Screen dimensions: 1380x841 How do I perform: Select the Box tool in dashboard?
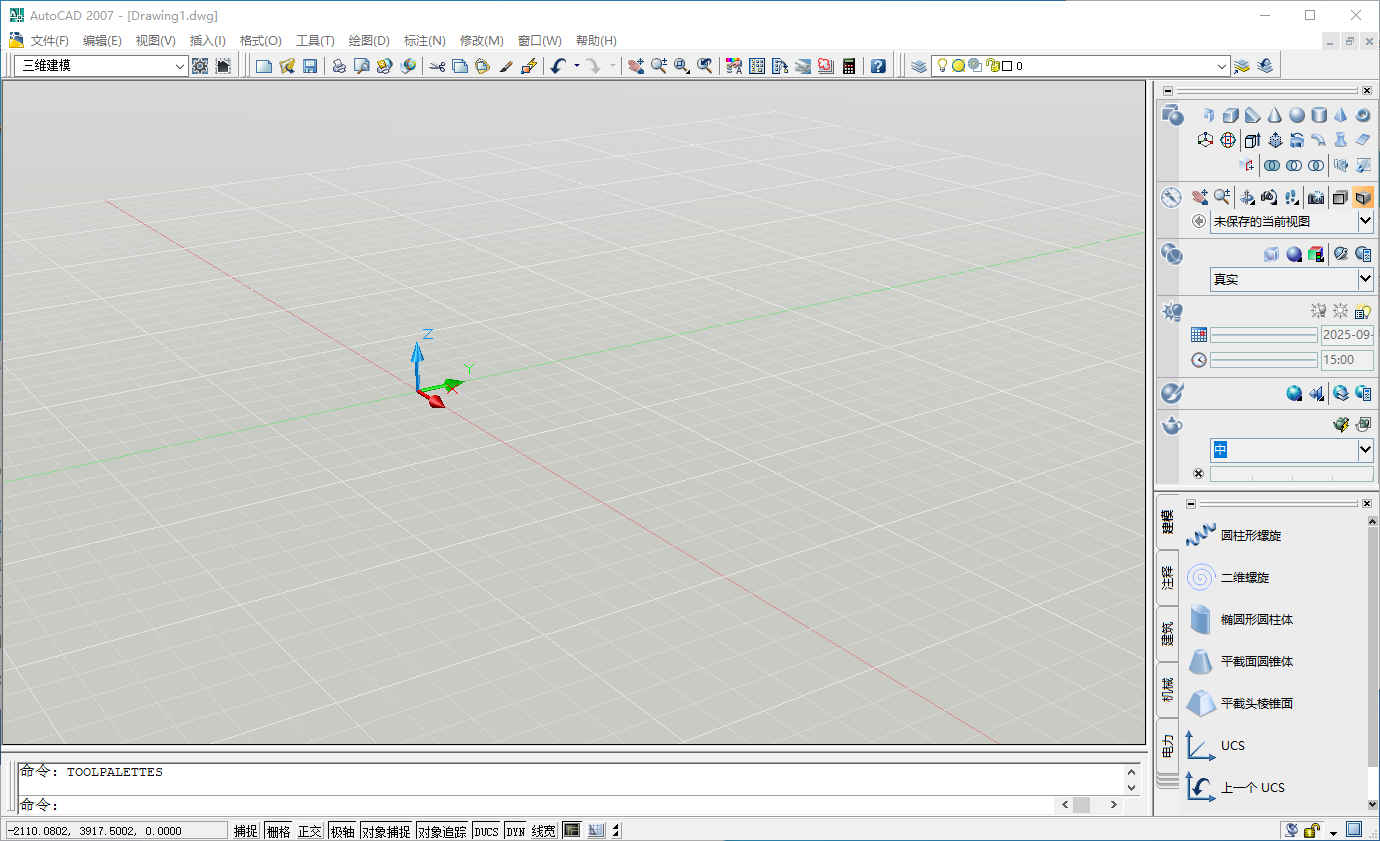tap(1231, 115)
